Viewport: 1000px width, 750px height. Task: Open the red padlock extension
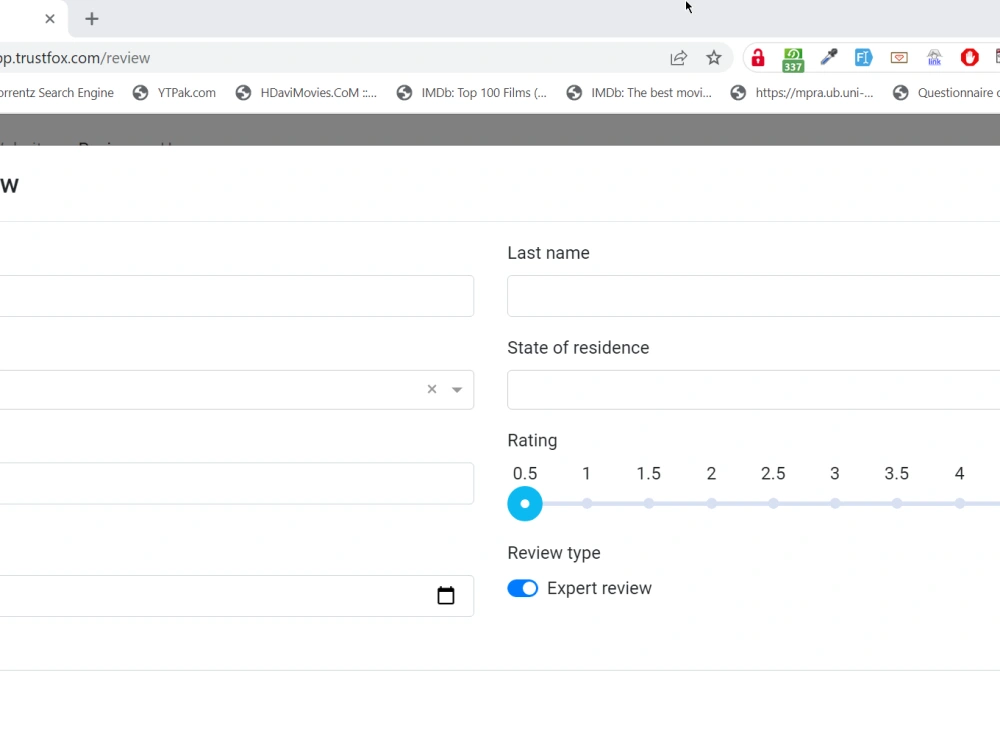click(757, 58)
